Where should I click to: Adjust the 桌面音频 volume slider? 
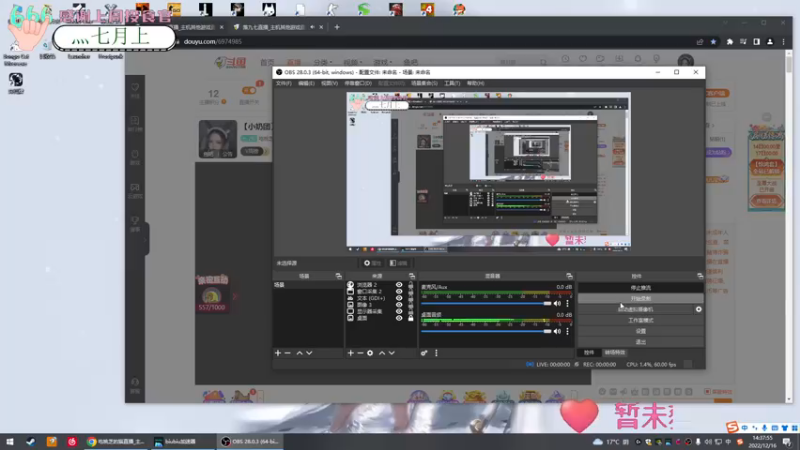point(486,331)
